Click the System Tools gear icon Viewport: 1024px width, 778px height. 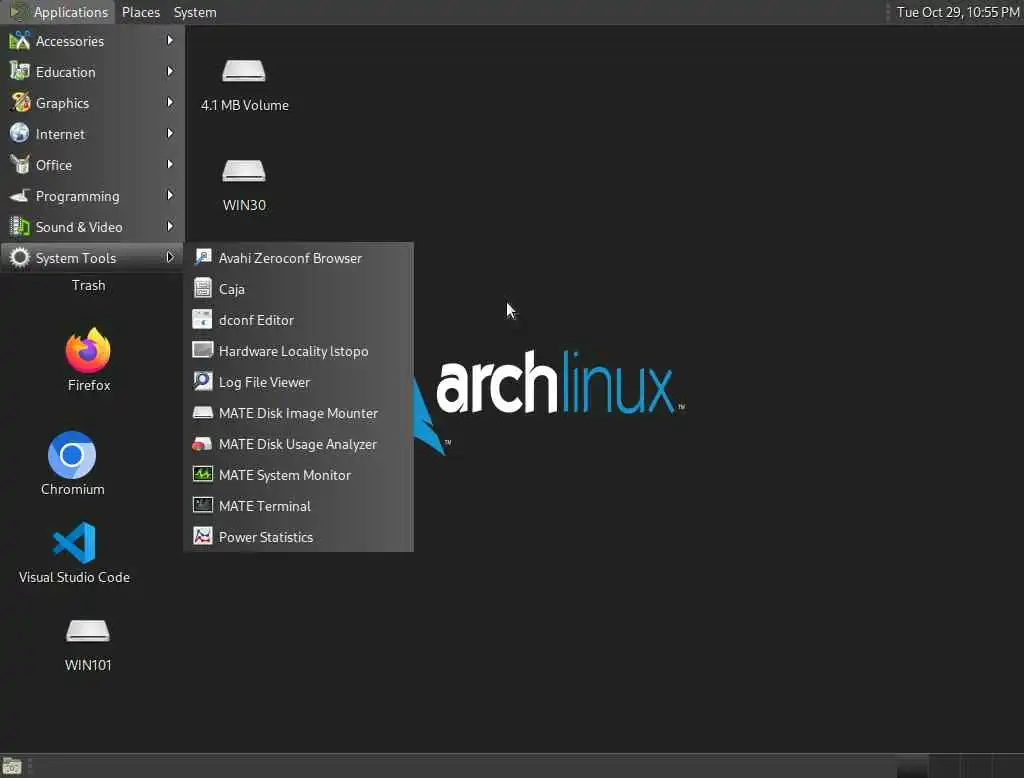click(20, 257)
